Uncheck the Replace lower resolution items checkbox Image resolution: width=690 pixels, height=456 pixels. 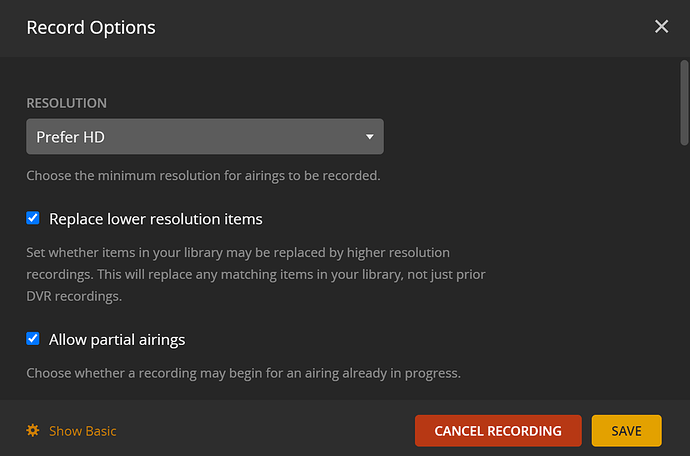pyautogui.click(x=33, y=218)
